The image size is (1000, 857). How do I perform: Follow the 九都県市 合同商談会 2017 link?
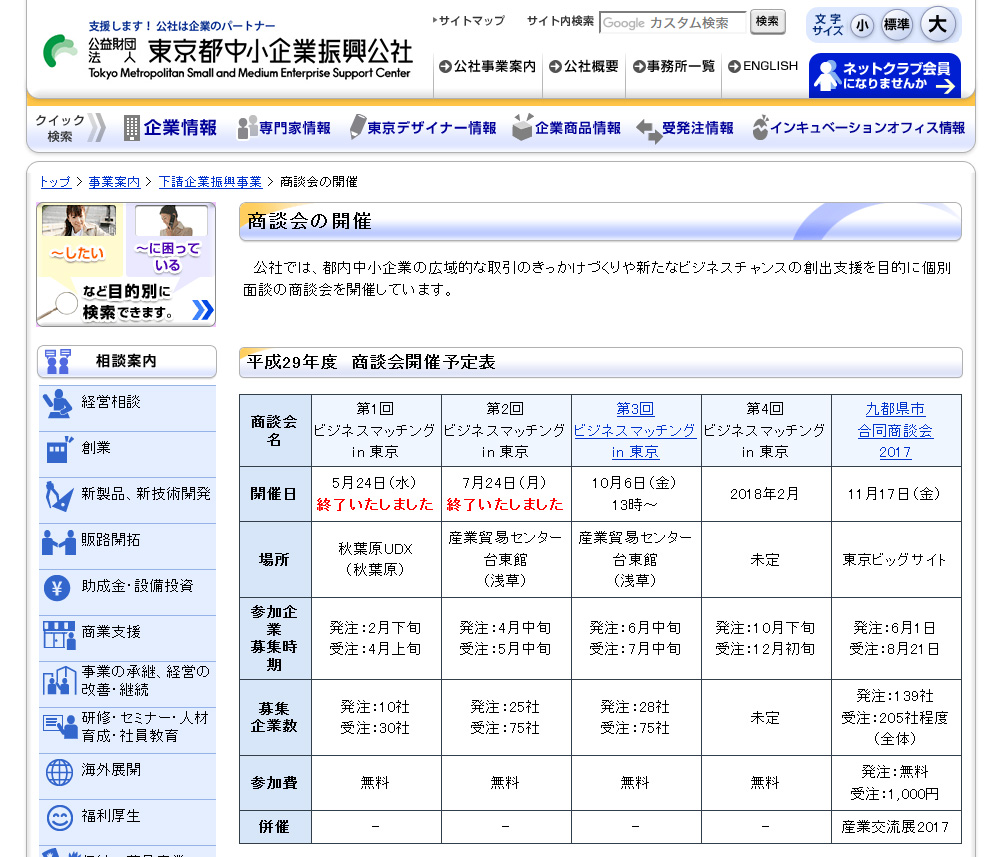[895, 430]
